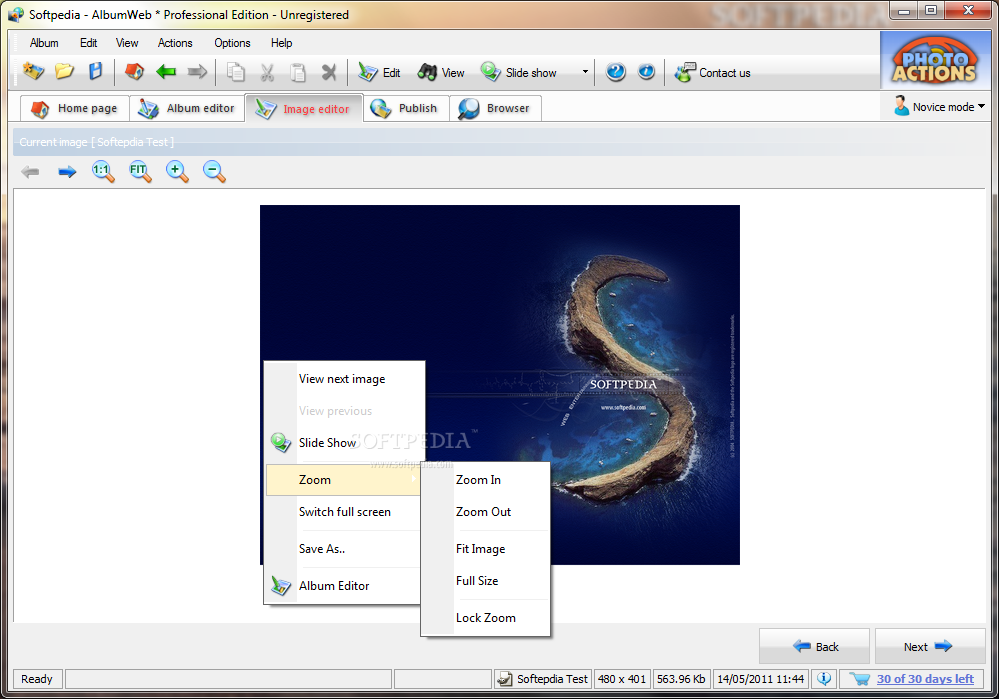Click the 480 x 401 dimensions field

622,679
